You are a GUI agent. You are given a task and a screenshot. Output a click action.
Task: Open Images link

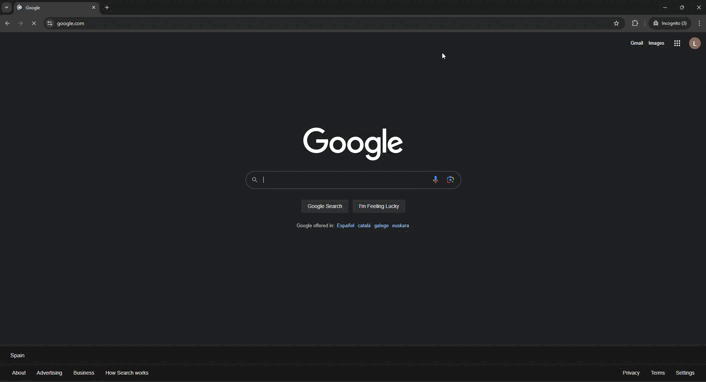pos(656,43)
